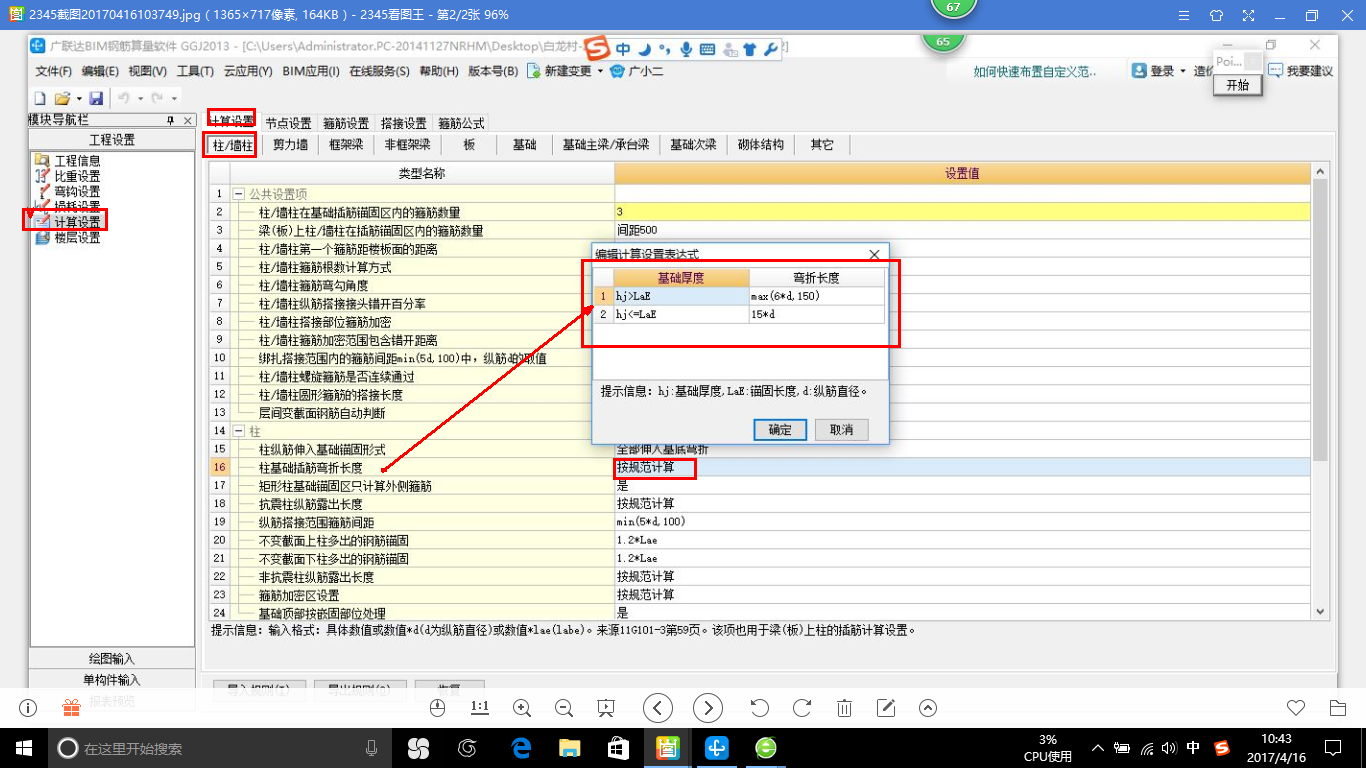The image size is (1366, 768).
Task: Open the 绘图输入 module panel
Action: click(x=112, y=659)
